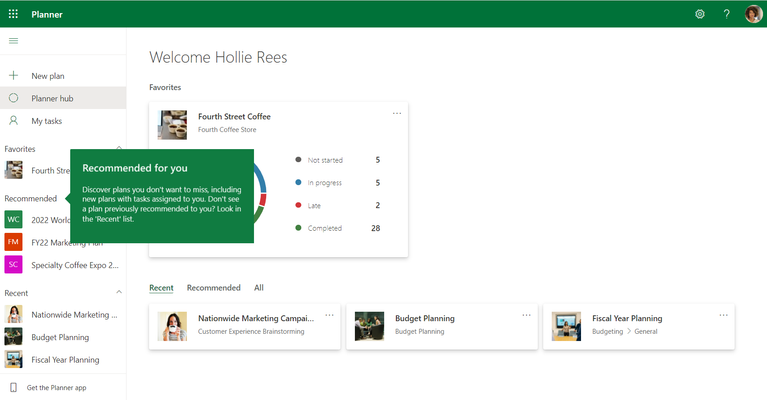Open Nationwide Marketing Campaign plan card
Screen dimensions: 767x400
pyautogui.click(x=245, y=326)
